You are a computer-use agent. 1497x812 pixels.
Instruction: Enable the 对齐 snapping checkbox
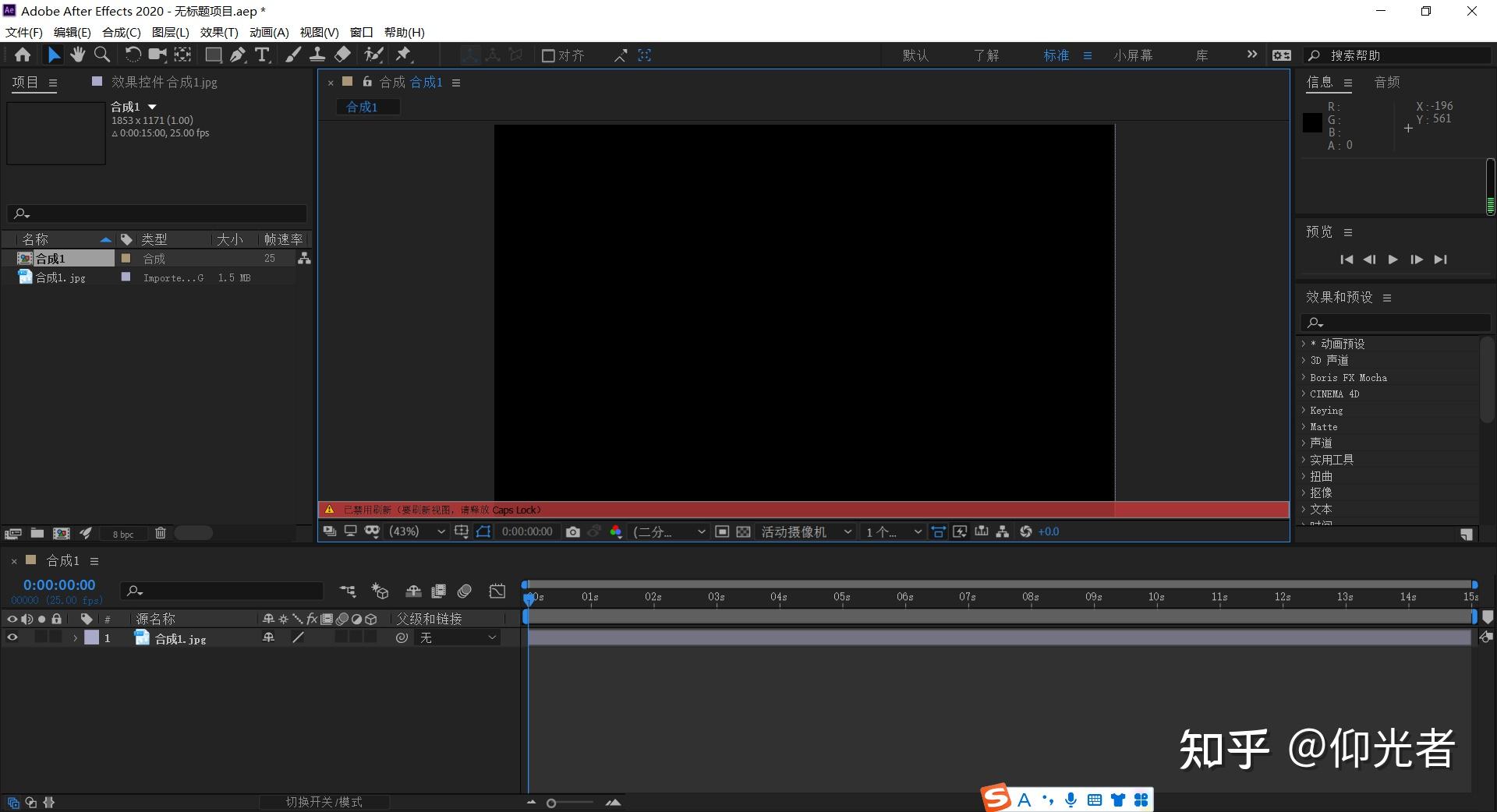(547, 55)
